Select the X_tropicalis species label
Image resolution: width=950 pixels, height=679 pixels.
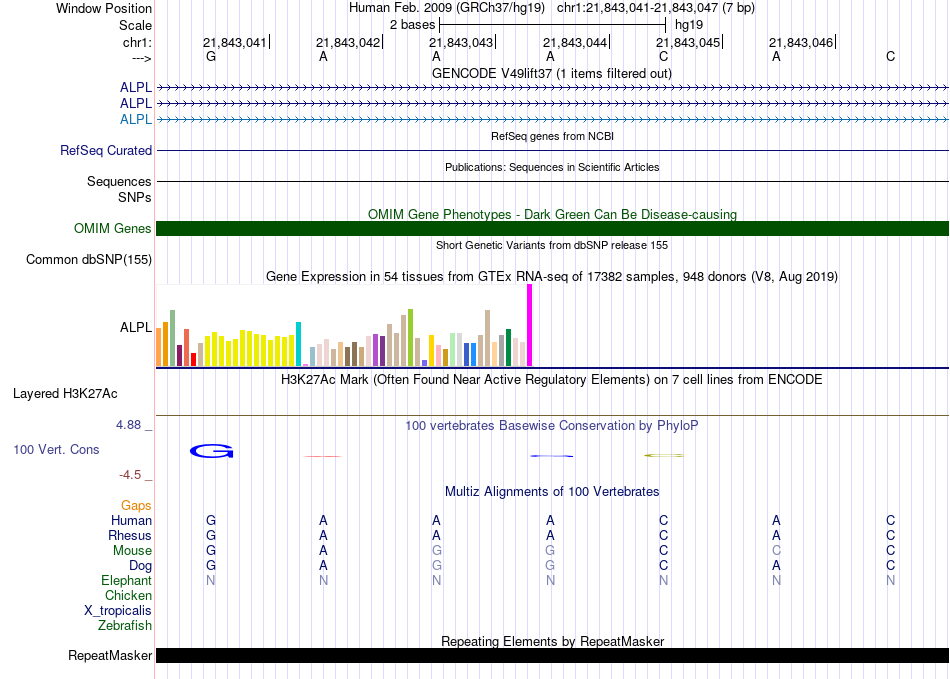tap(118, 611)
